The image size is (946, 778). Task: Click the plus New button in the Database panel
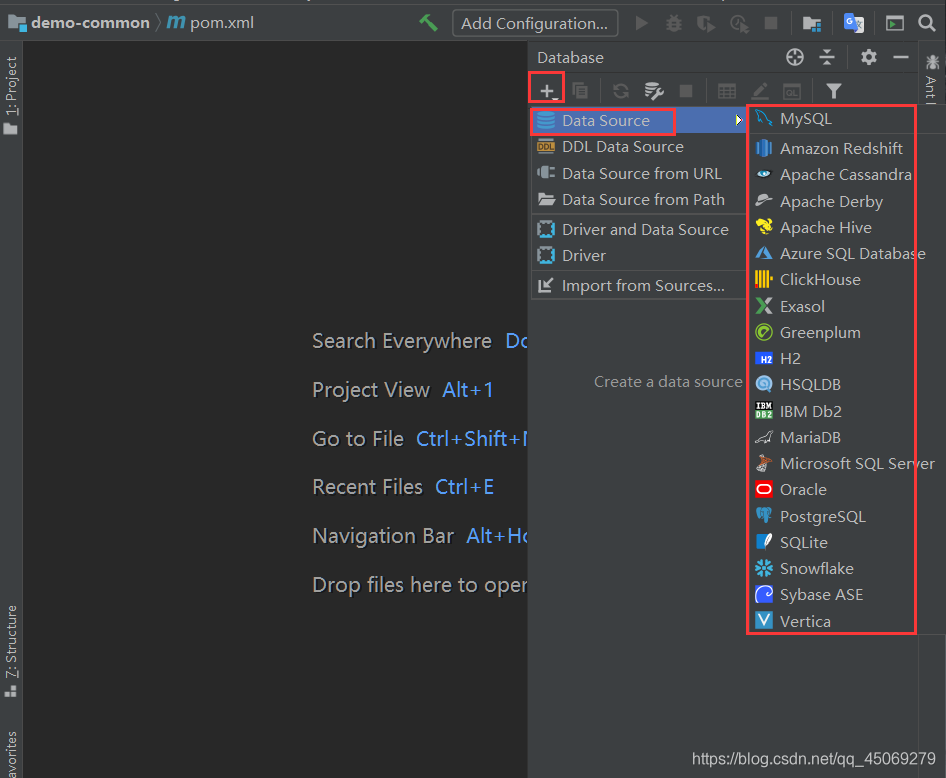pyautogui.click(x=547, y=90)
